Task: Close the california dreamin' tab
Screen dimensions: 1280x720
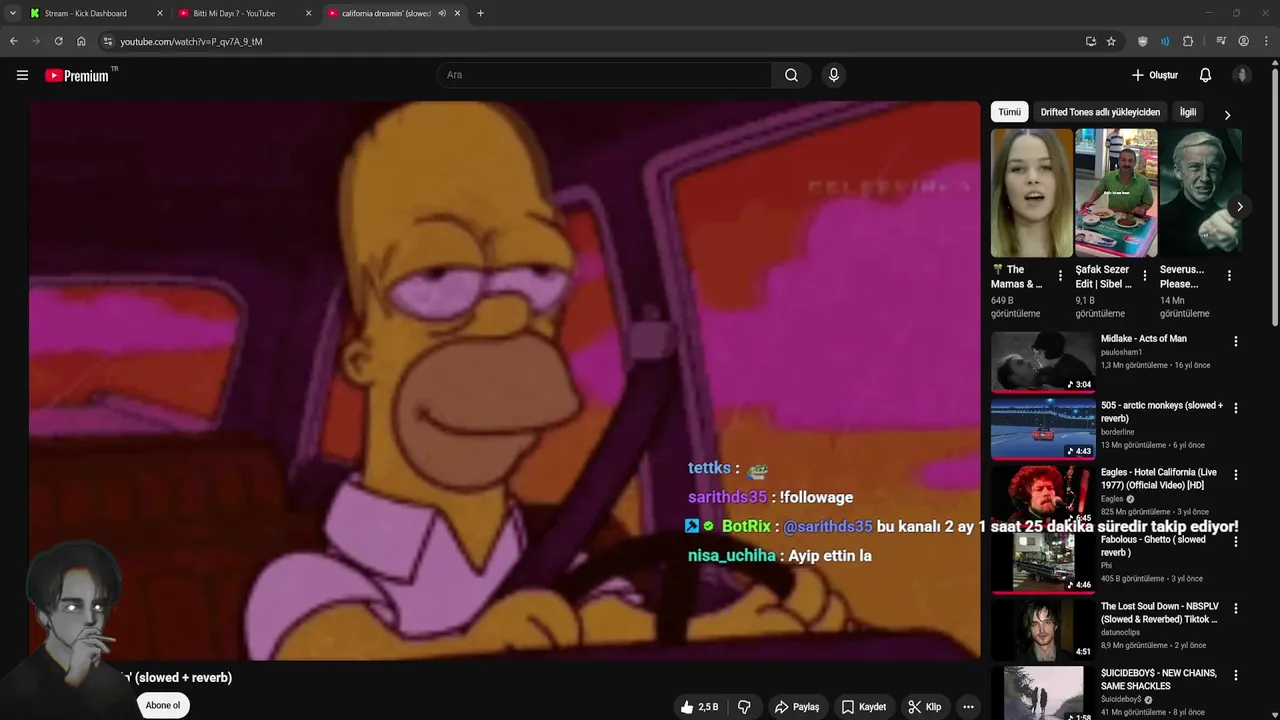Action: tap(458, 13)
